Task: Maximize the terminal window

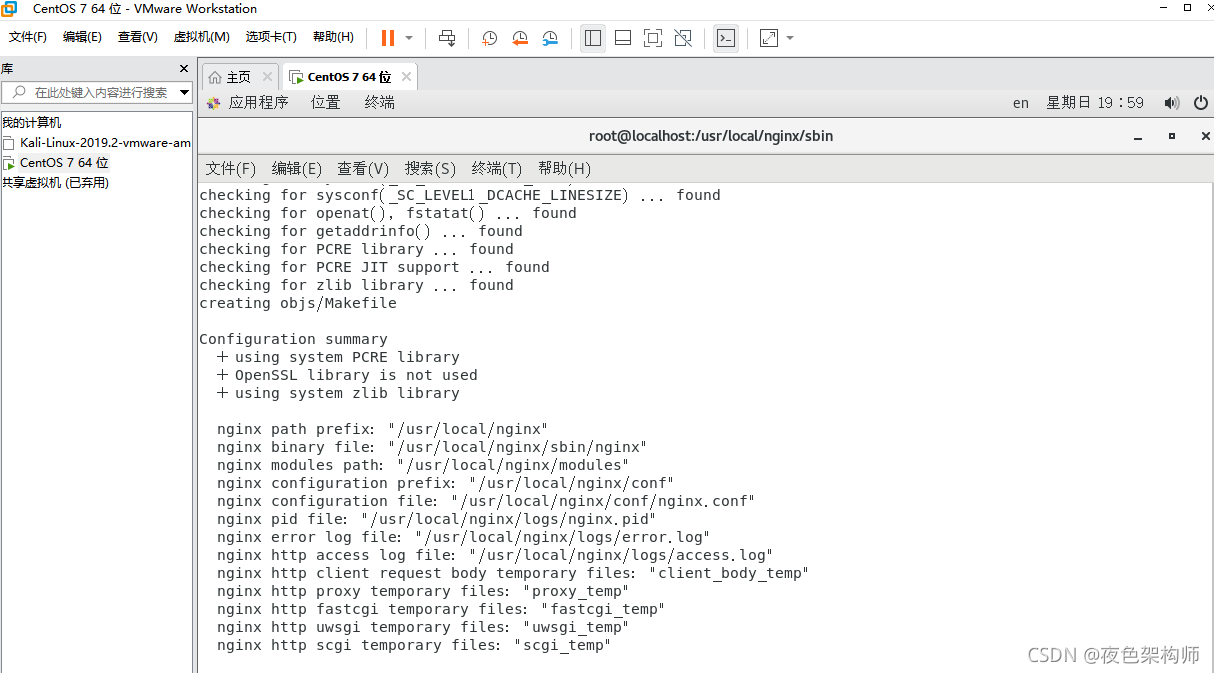Action: pyautogui.click(x=1171, y=136)
